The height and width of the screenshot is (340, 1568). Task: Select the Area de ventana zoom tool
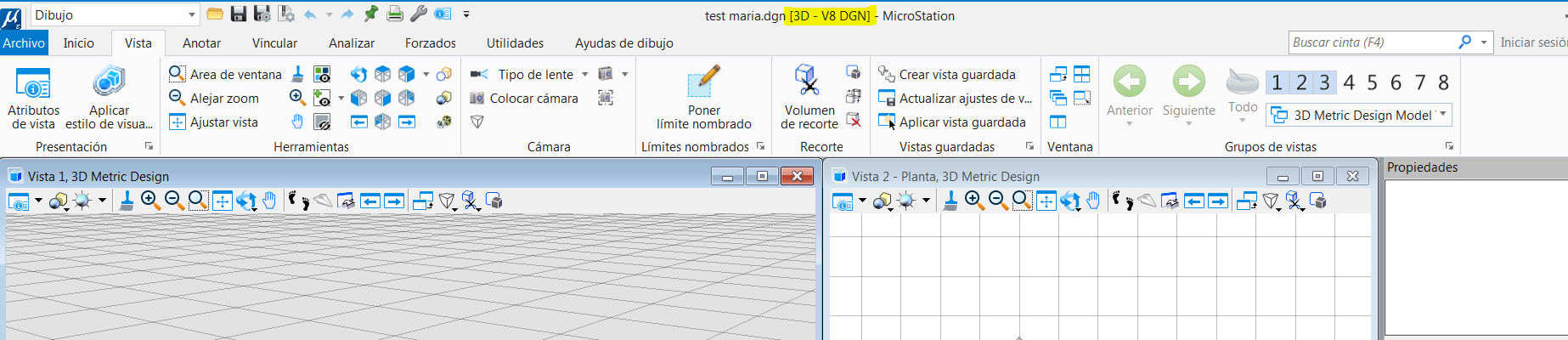tap(225, 75)
